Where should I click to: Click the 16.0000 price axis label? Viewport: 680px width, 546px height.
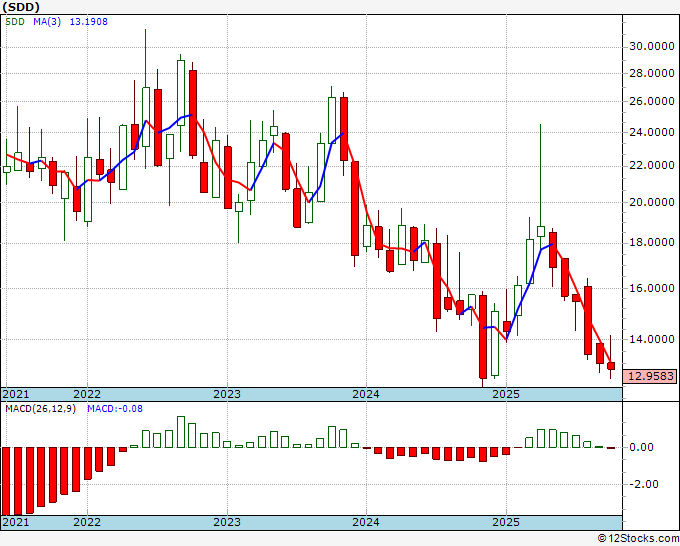point(652,288)
